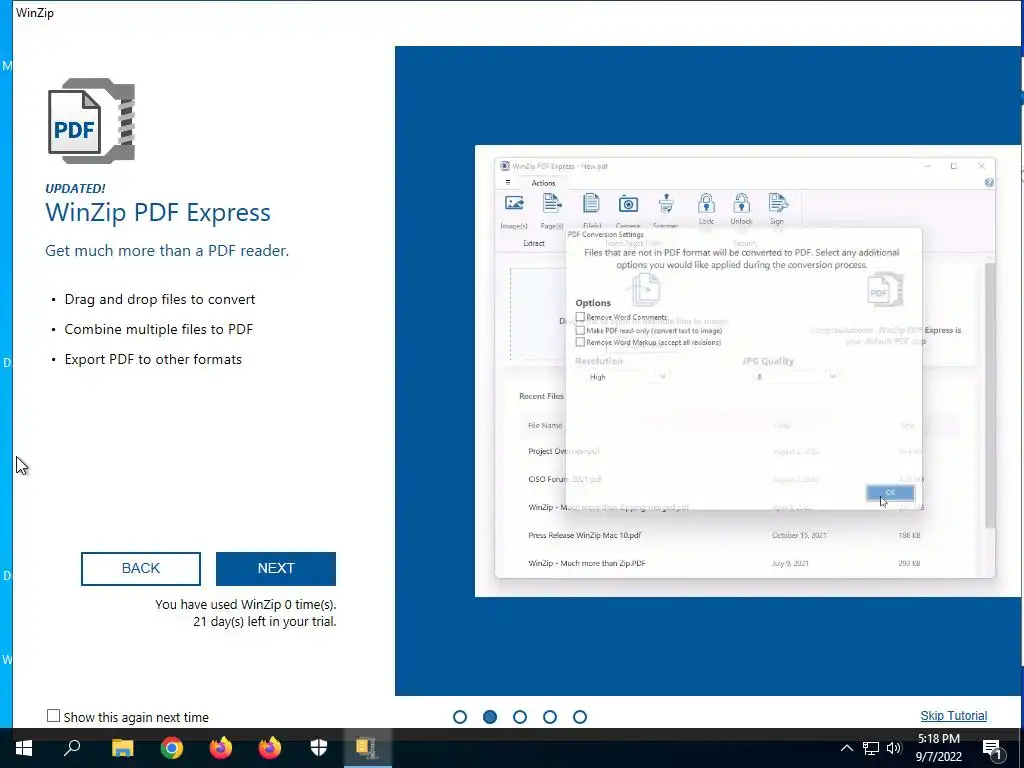Open the hamburger menu in PDF Express preview
1024x768 pixels.
tap(507, 183)
